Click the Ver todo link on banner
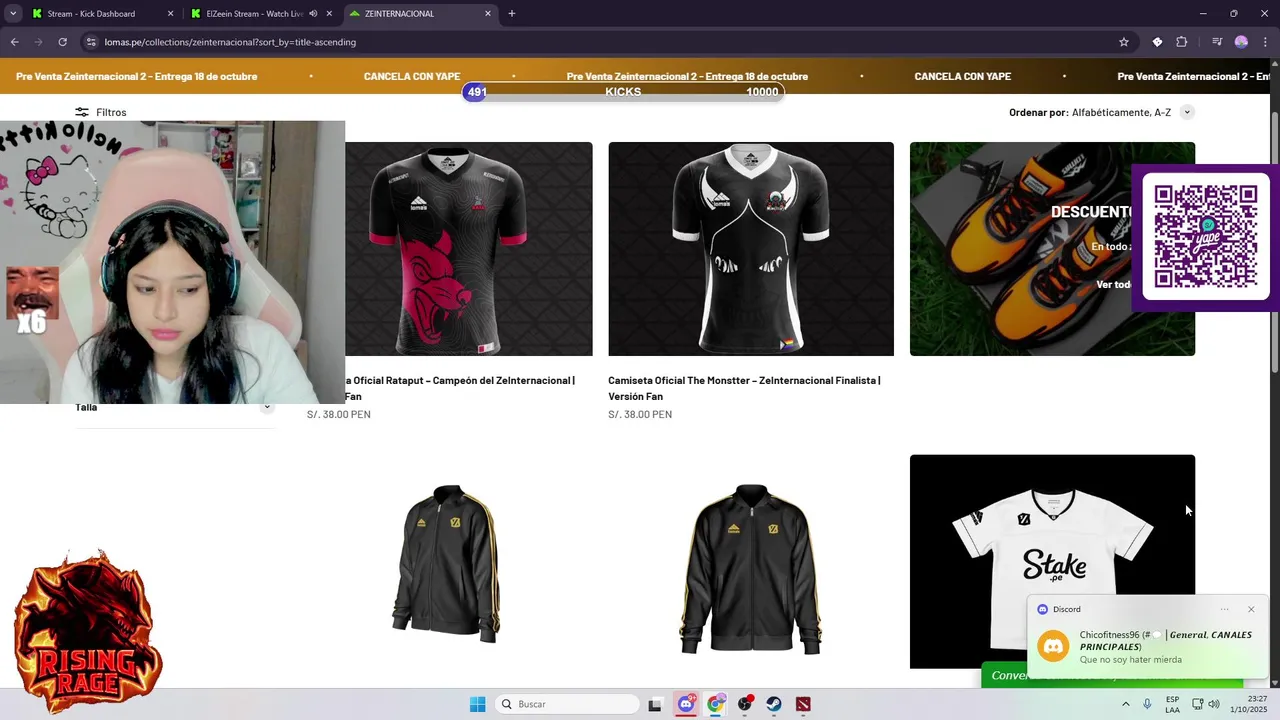 click(x=1114, y=284)
